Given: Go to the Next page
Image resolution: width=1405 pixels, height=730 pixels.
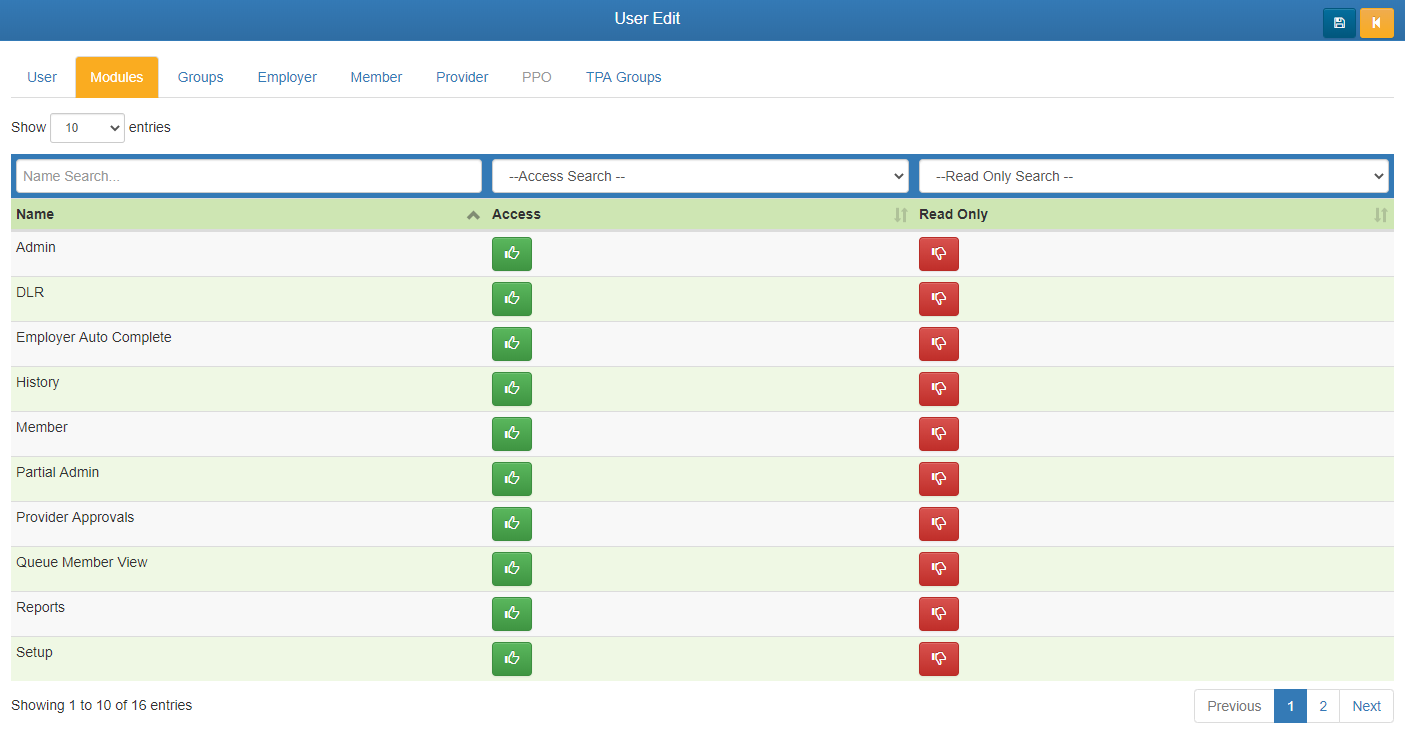Looking at the screenshot, I should click(x=1366, y=706).
